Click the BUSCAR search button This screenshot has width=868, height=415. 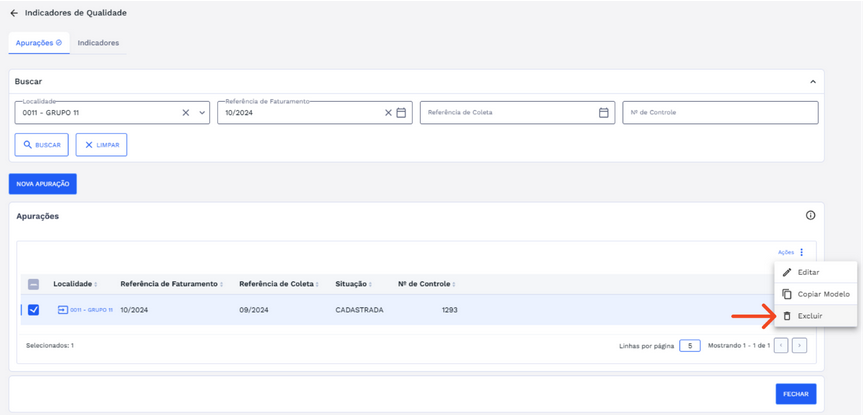(41, 145)
